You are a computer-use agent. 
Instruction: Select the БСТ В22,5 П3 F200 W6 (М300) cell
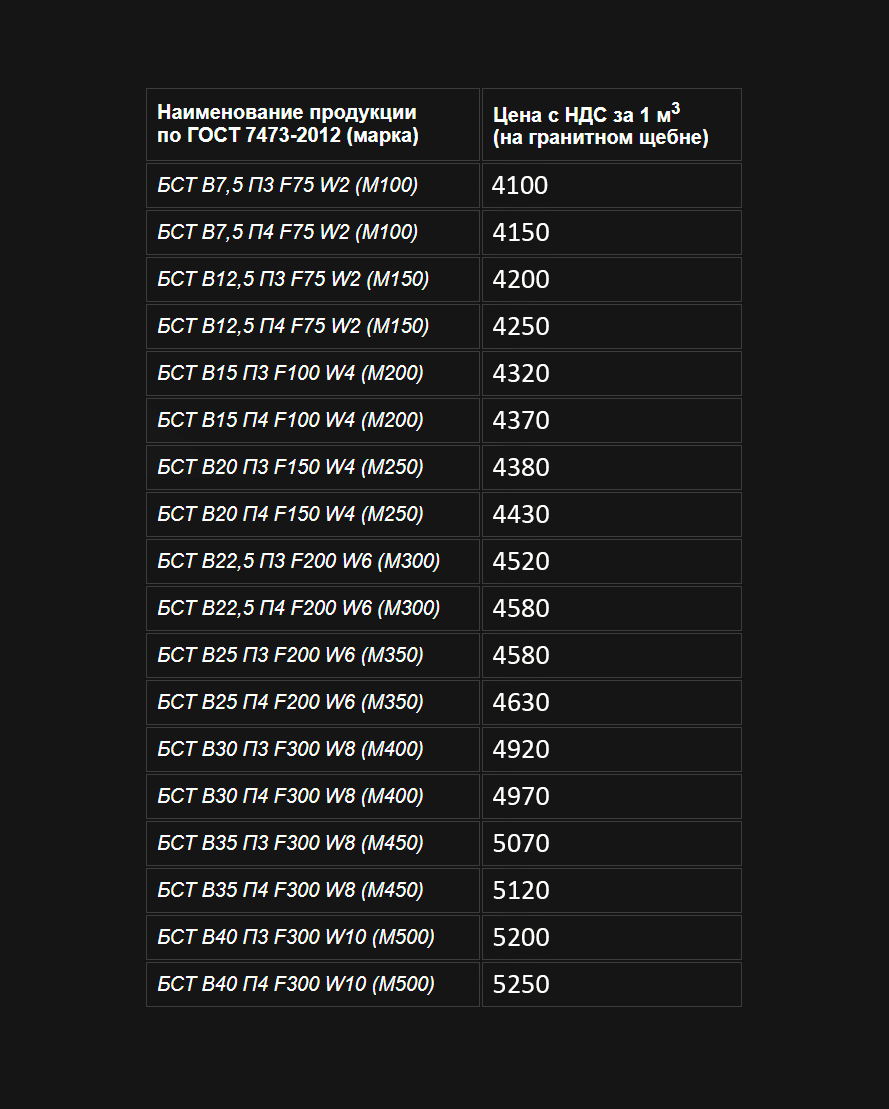[313, 562]
